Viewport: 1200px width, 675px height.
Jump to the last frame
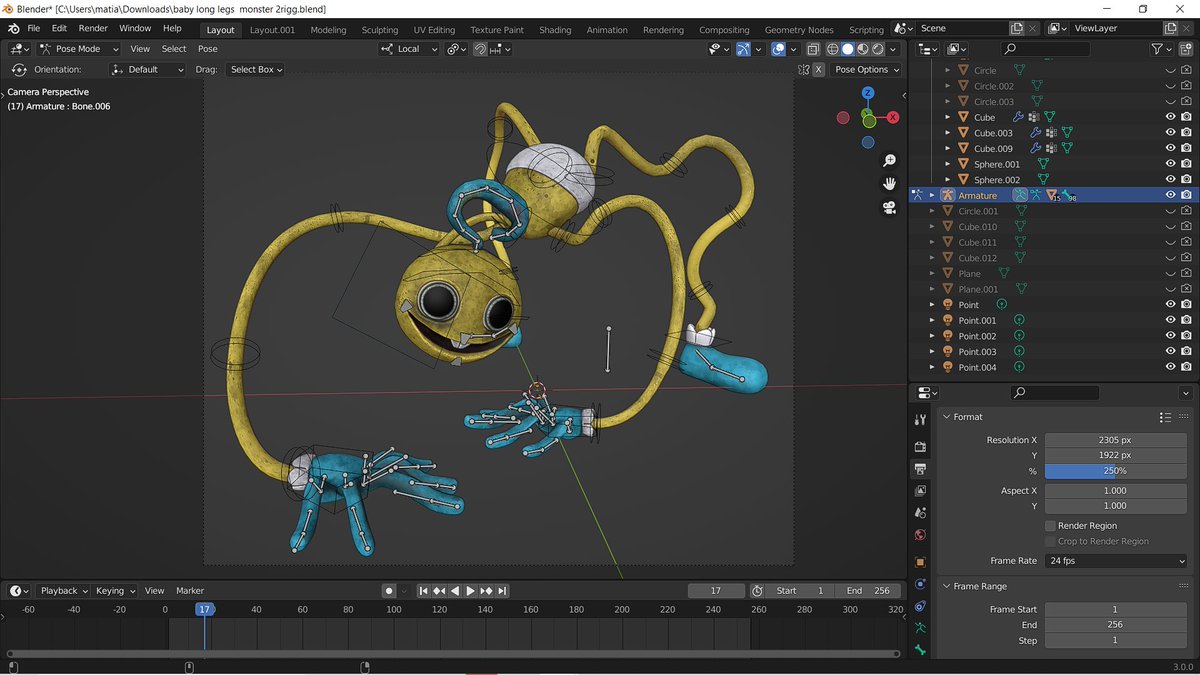coord(502,591)
